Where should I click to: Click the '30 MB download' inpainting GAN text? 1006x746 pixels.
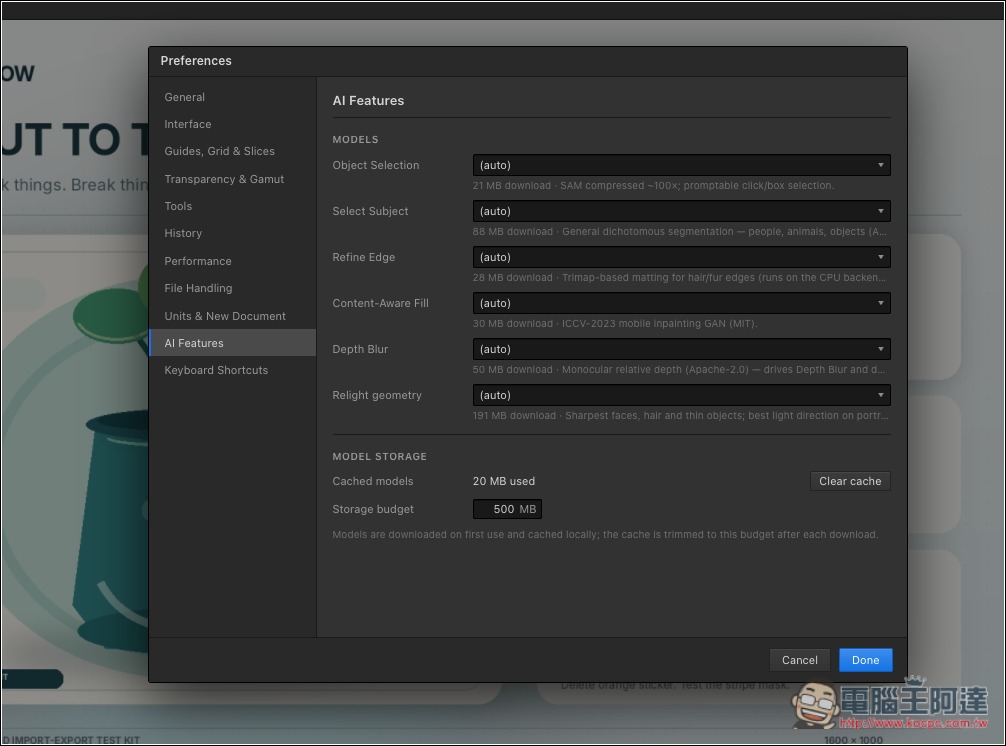(x=615, y=323)
